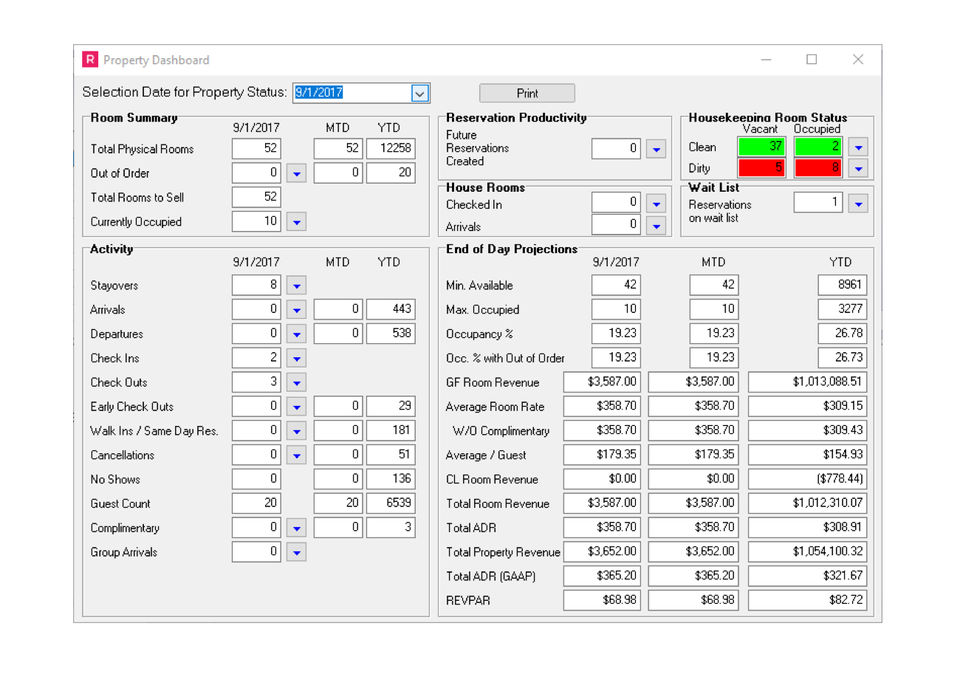
Task: Click Total ADR YTD $308.91
Action: coord(807,528)
